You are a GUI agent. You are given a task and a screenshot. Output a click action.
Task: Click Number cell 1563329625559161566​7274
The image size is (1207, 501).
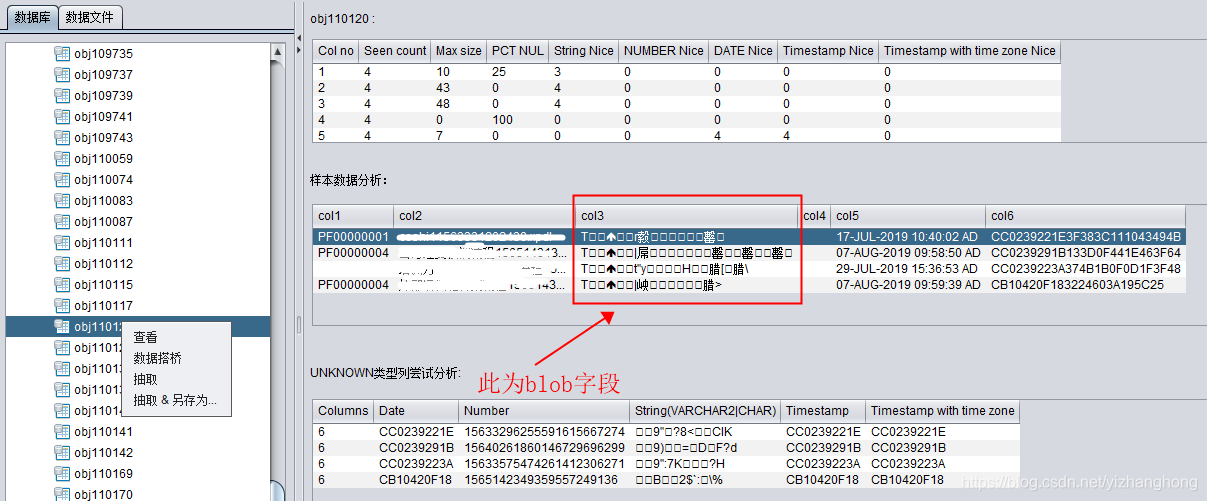(544, 431)
